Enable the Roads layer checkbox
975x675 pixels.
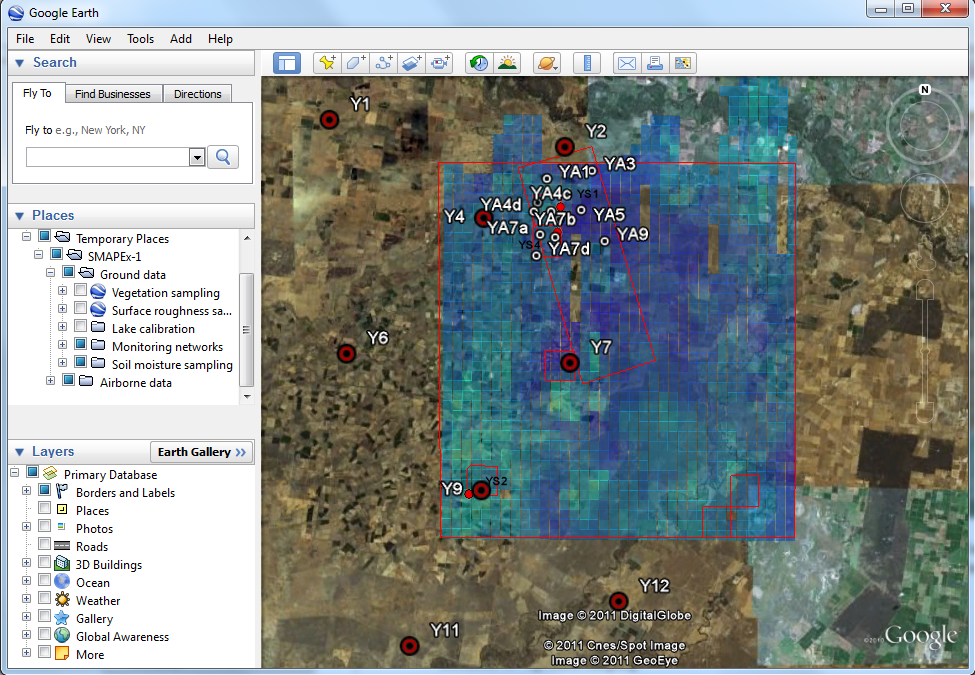(44, 544)
